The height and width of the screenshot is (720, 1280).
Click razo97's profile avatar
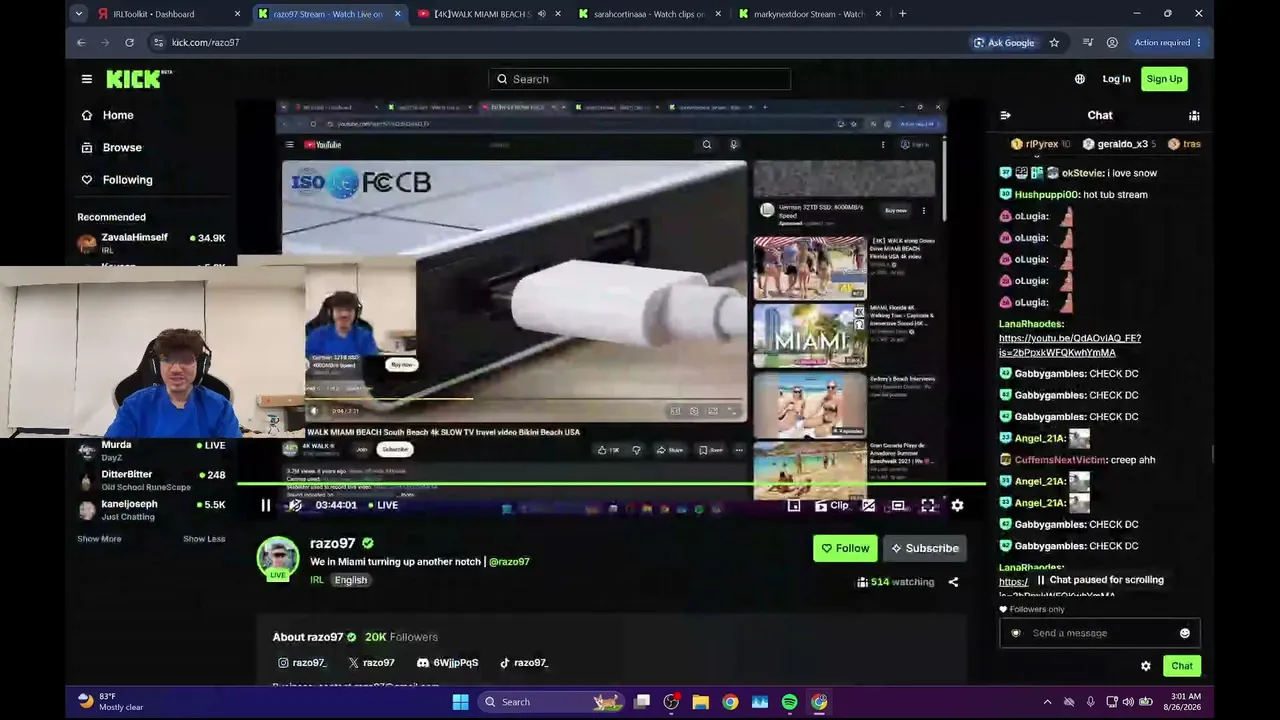(278, 558)
